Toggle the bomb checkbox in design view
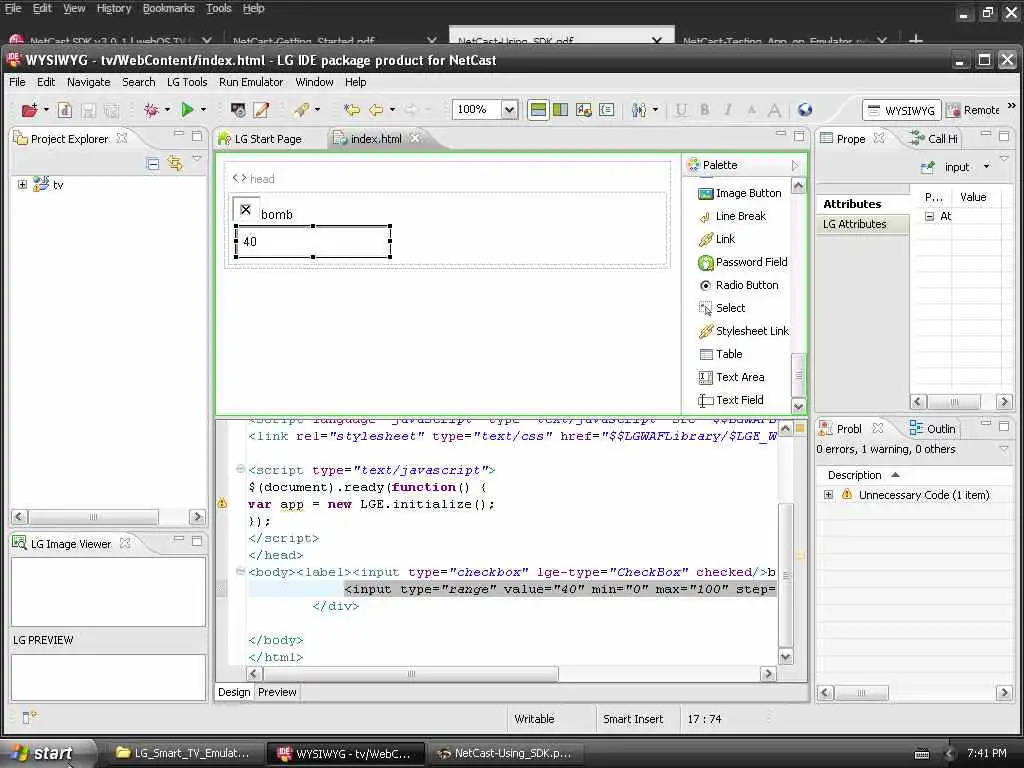 pyautogui.click(x=246, y=210)
